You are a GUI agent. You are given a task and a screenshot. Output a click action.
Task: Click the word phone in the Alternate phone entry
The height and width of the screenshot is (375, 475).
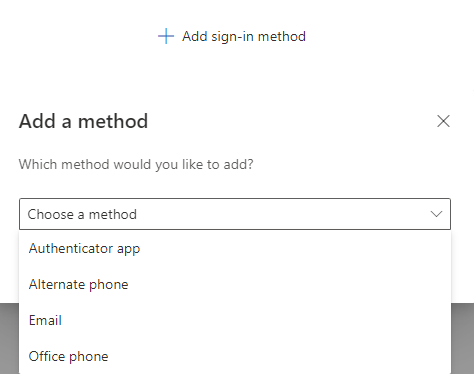pyautogui.click(x=109, y=285)
